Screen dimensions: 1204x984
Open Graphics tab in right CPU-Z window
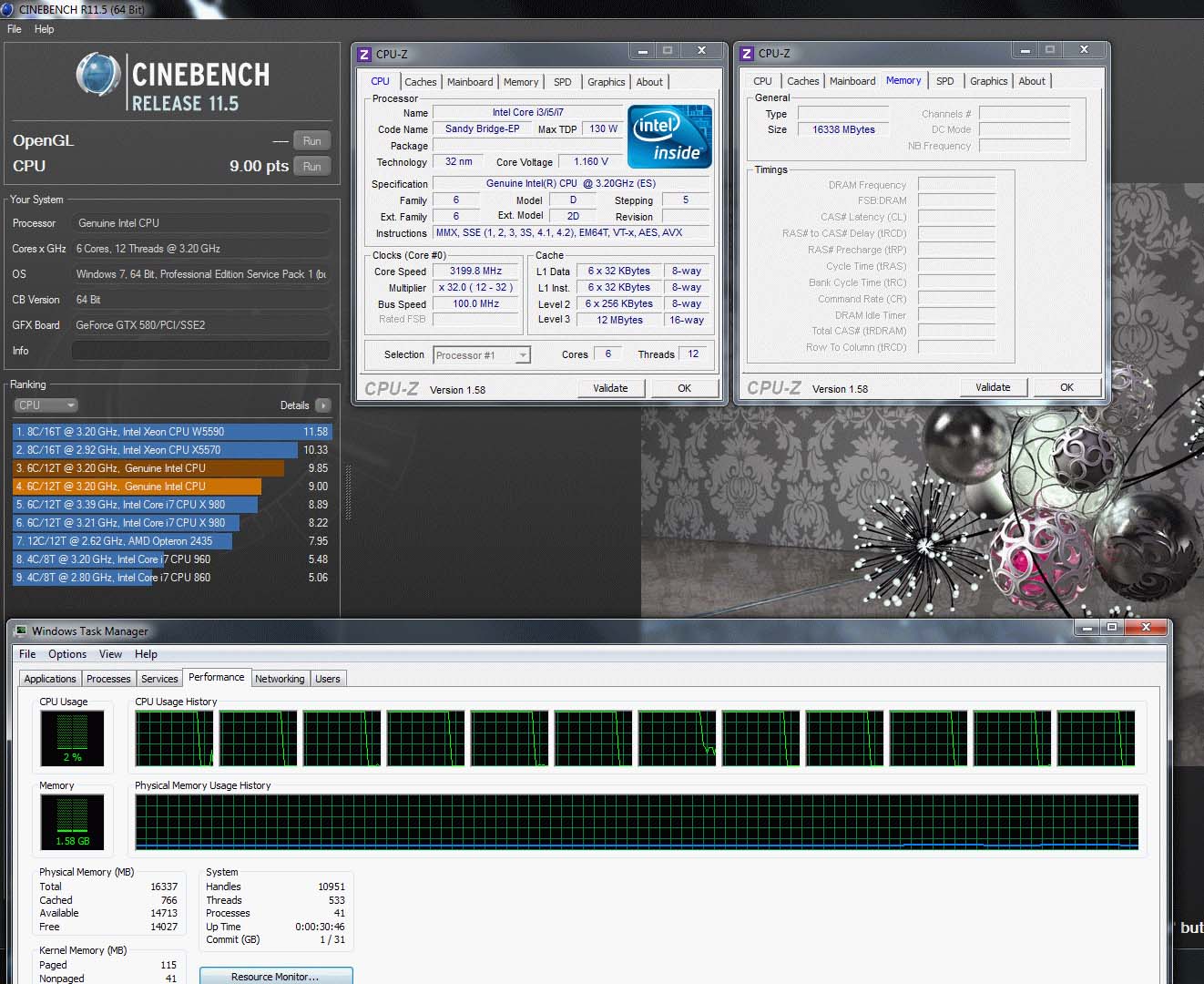click(989, 81)
